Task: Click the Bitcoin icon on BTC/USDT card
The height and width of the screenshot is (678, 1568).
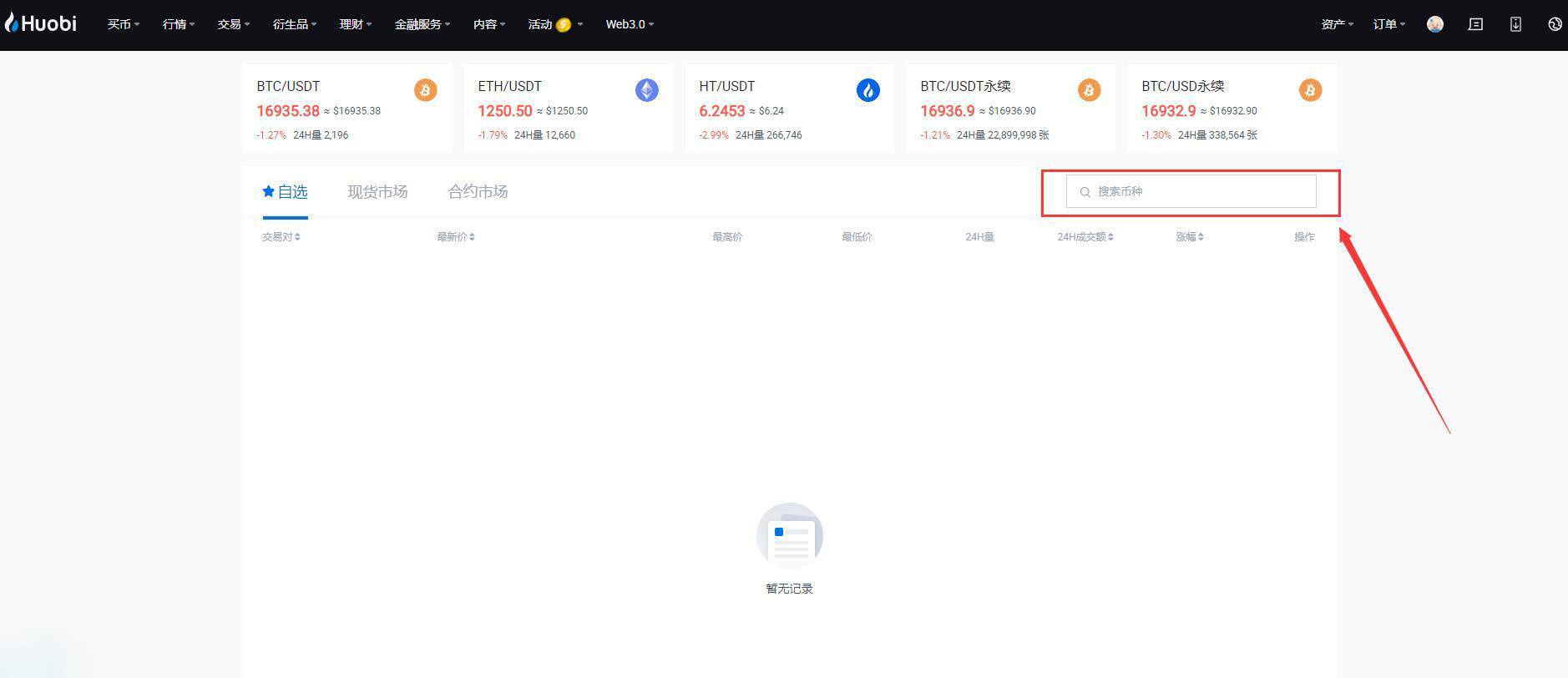Action: (425, 90)
